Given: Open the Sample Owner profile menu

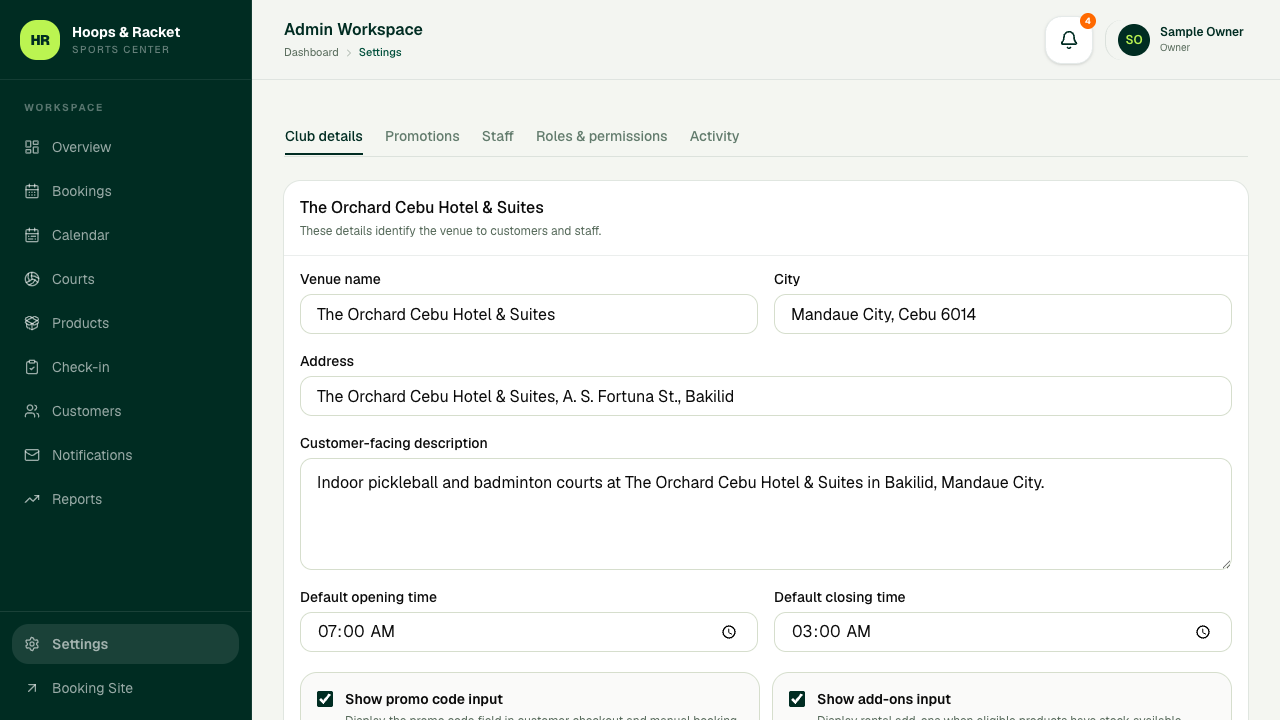Looking at the screenshot, I should [1181, 40].
